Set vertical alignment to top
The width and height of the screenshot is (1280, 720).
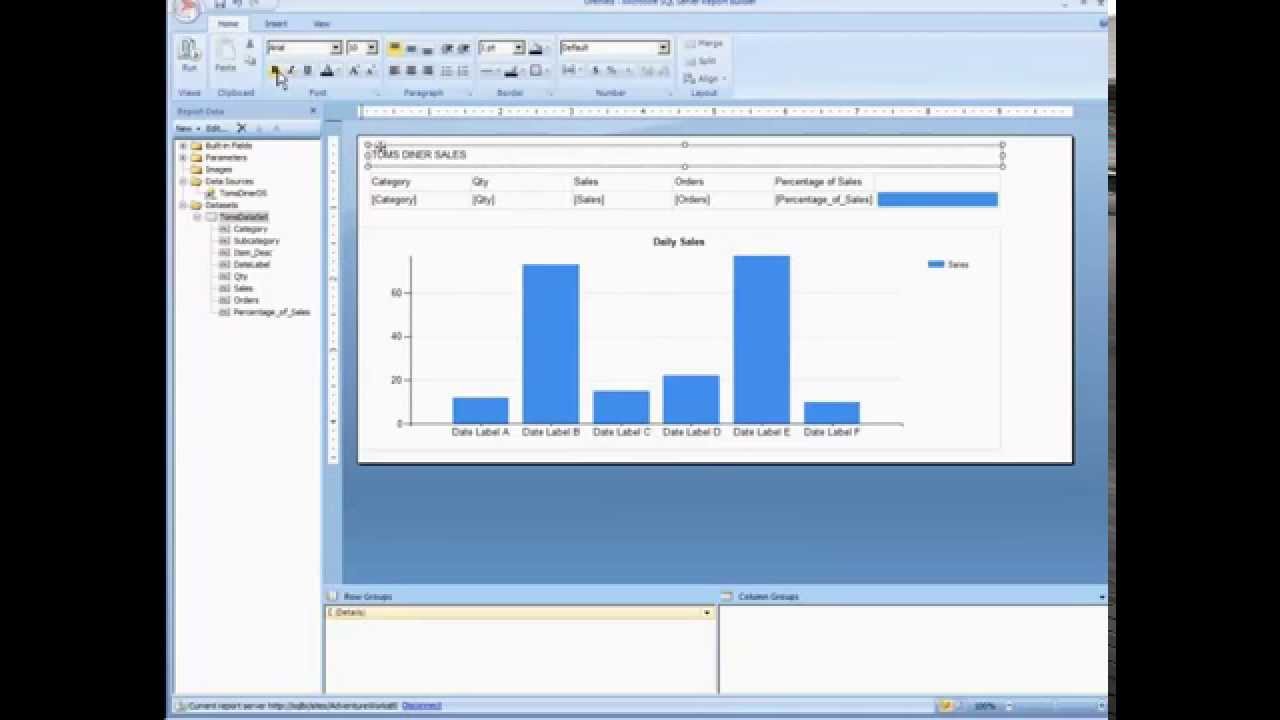[x=394, y=48]
